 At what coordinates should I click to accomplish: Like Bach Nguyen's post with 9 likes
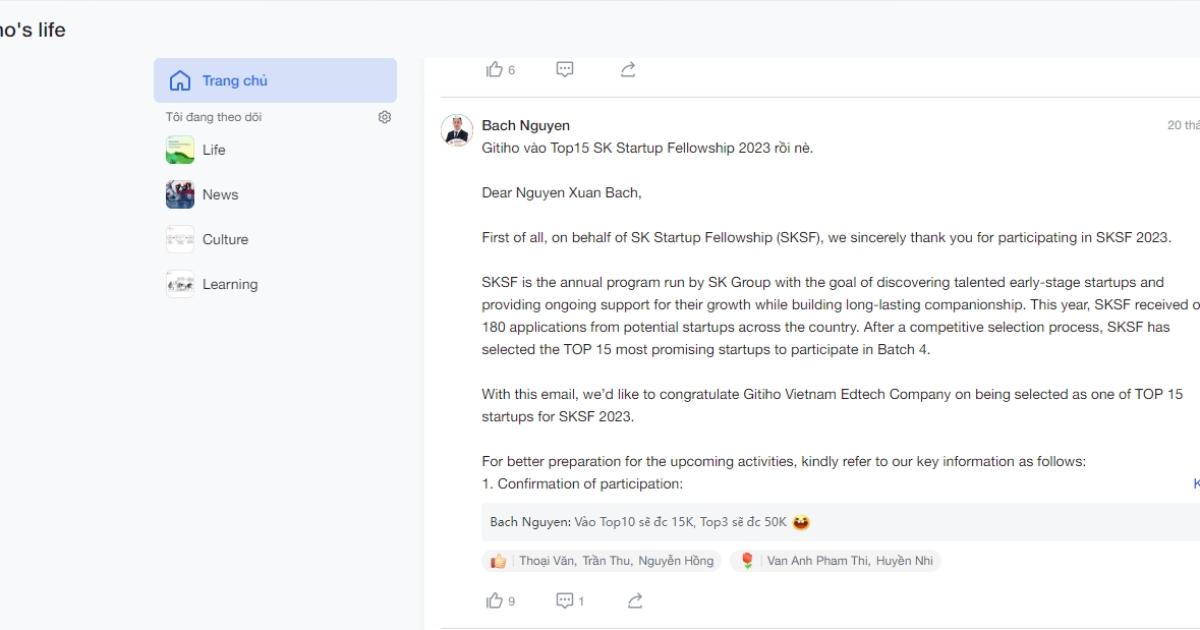[x=495, y=601]
